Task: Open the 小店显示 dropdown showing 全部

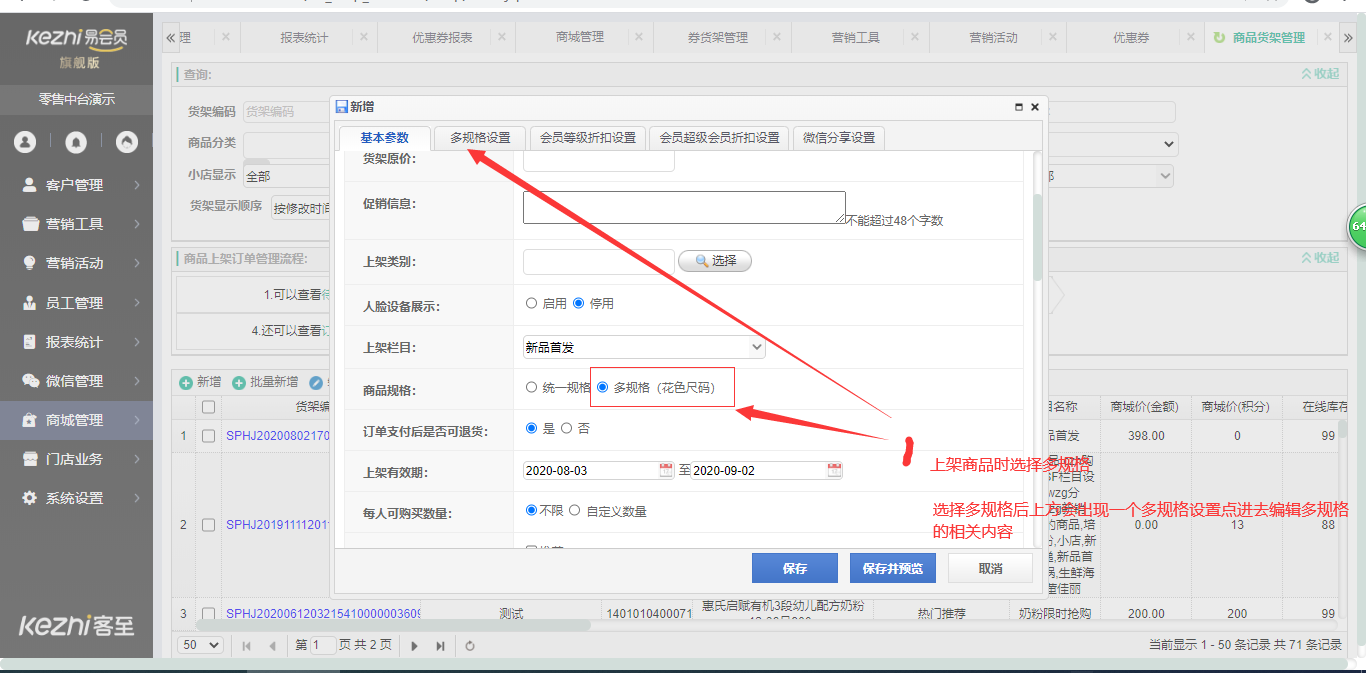Action: 287,175
